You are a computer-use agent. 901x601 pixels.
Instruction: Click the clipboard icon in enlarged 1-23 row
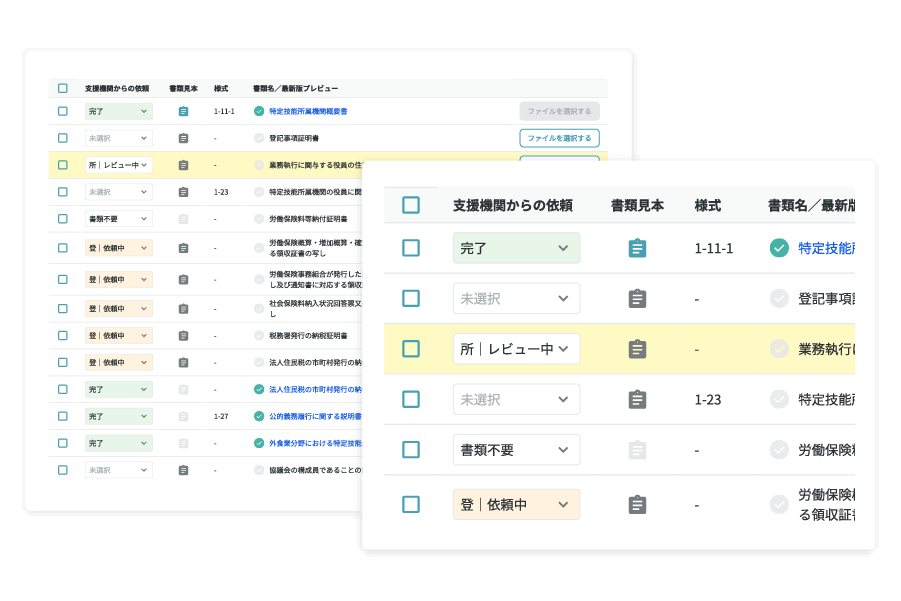pos(637,399)
